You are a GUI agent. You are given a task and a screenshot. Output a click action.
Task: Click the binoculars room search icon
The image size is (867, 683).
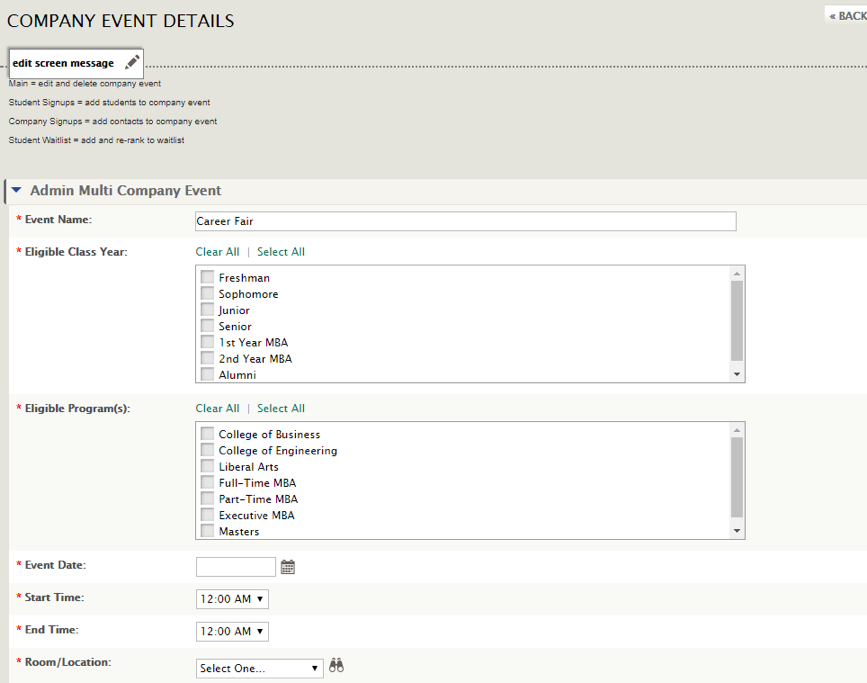(336, 665)
